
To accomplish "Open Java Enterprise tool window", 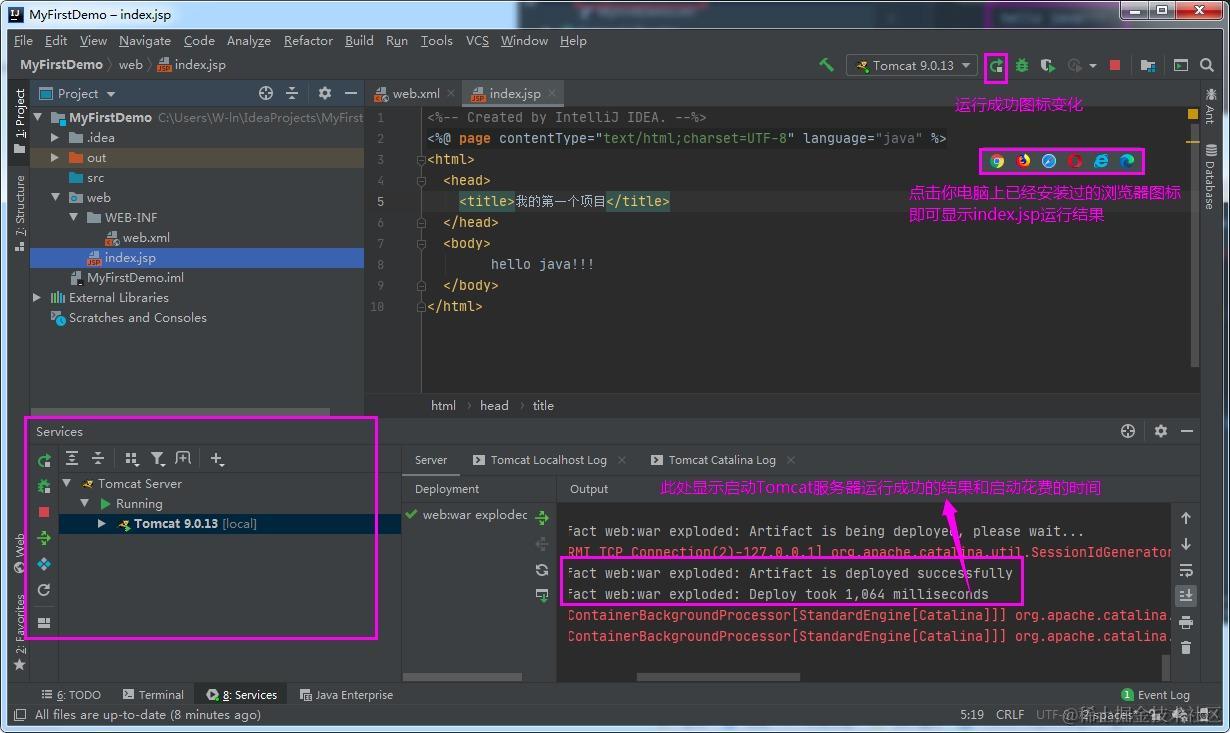I will point(346,694).
